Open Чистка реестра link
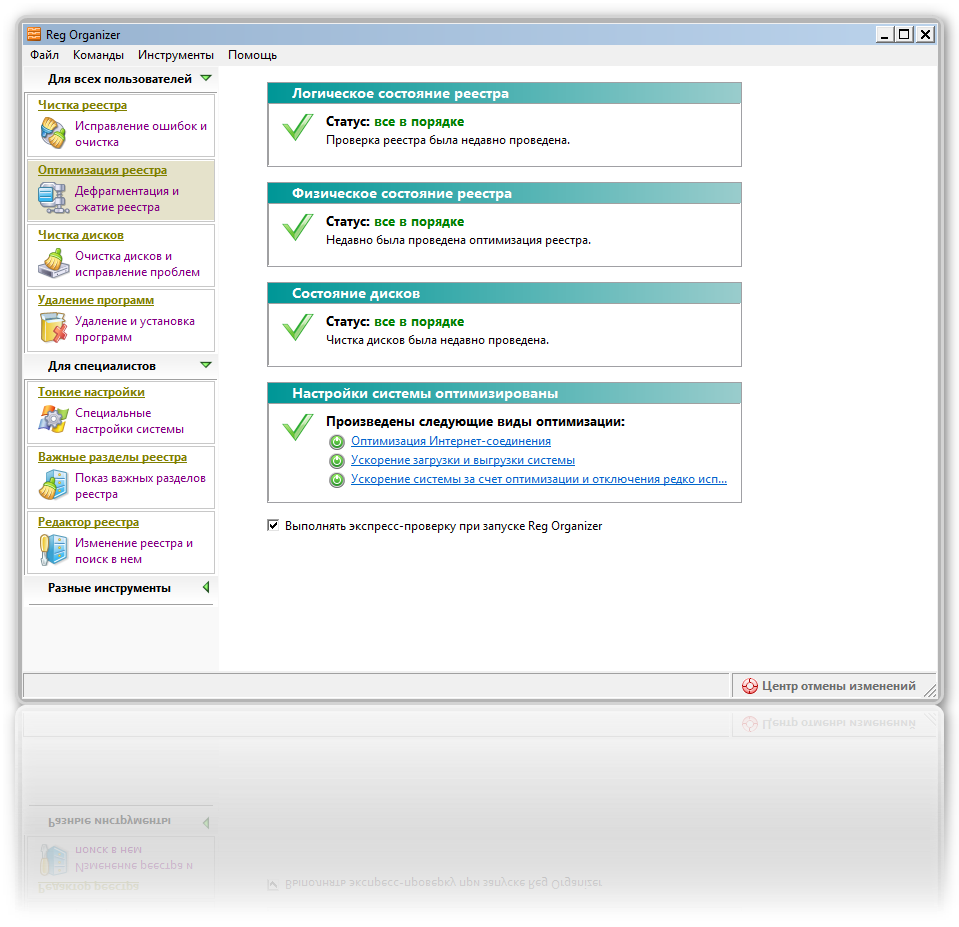 click(x=83, y=105)
